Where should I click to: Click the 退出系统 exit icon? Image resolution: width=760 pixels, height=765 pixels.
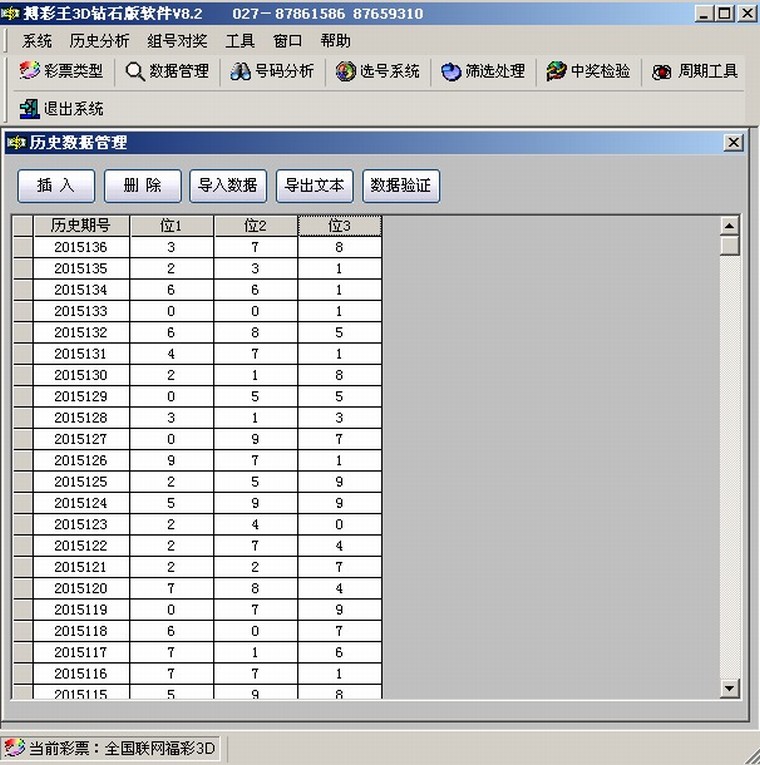pyautogui.click(x=29, y=108)
